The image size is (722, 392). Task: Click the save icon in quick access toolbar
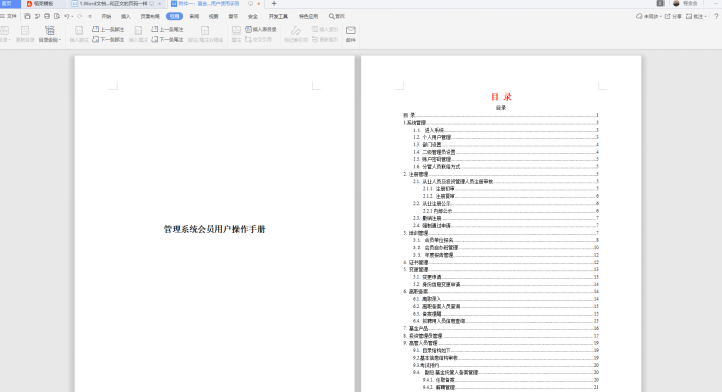[x=27, y=16]
